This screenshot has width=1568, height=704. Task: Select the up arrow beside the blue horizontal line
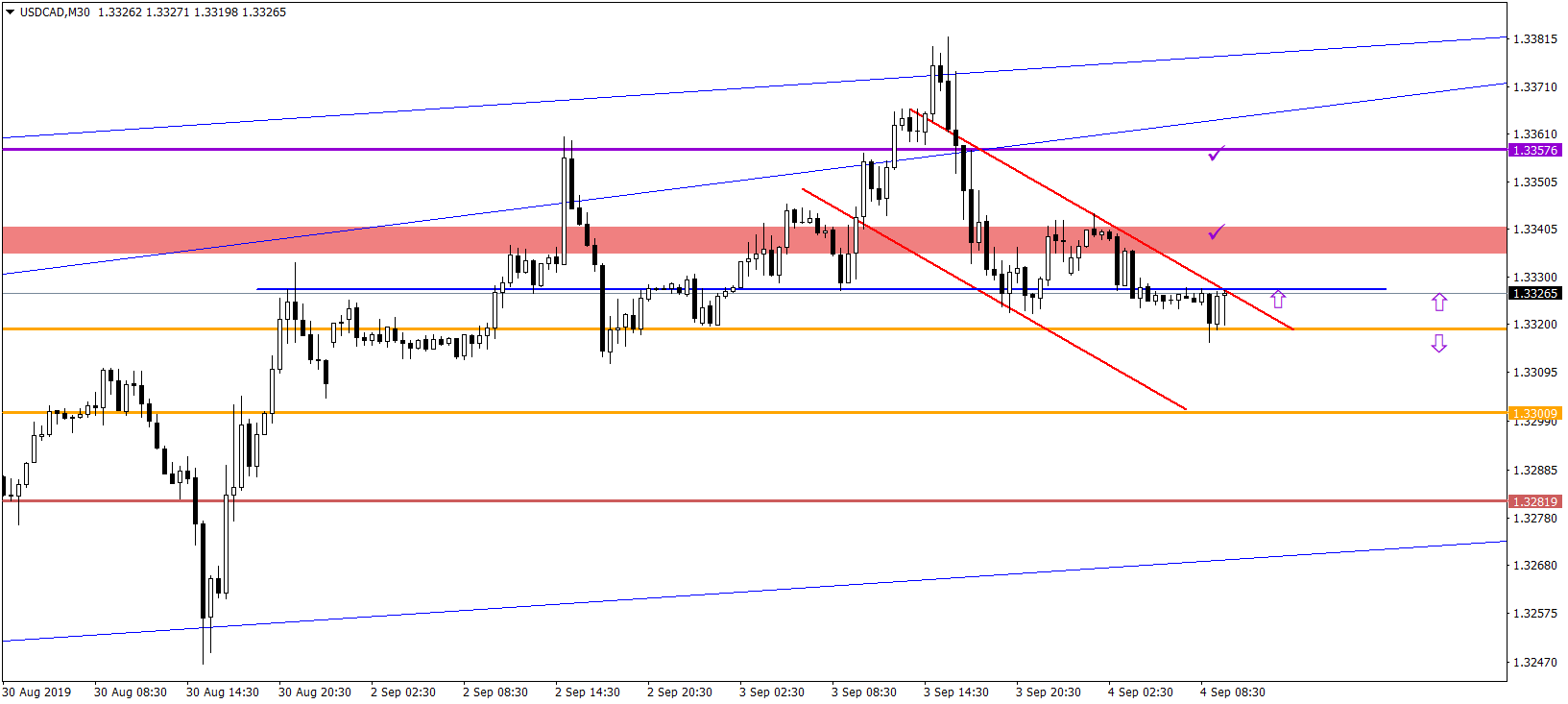click(x=1278, y=299)
